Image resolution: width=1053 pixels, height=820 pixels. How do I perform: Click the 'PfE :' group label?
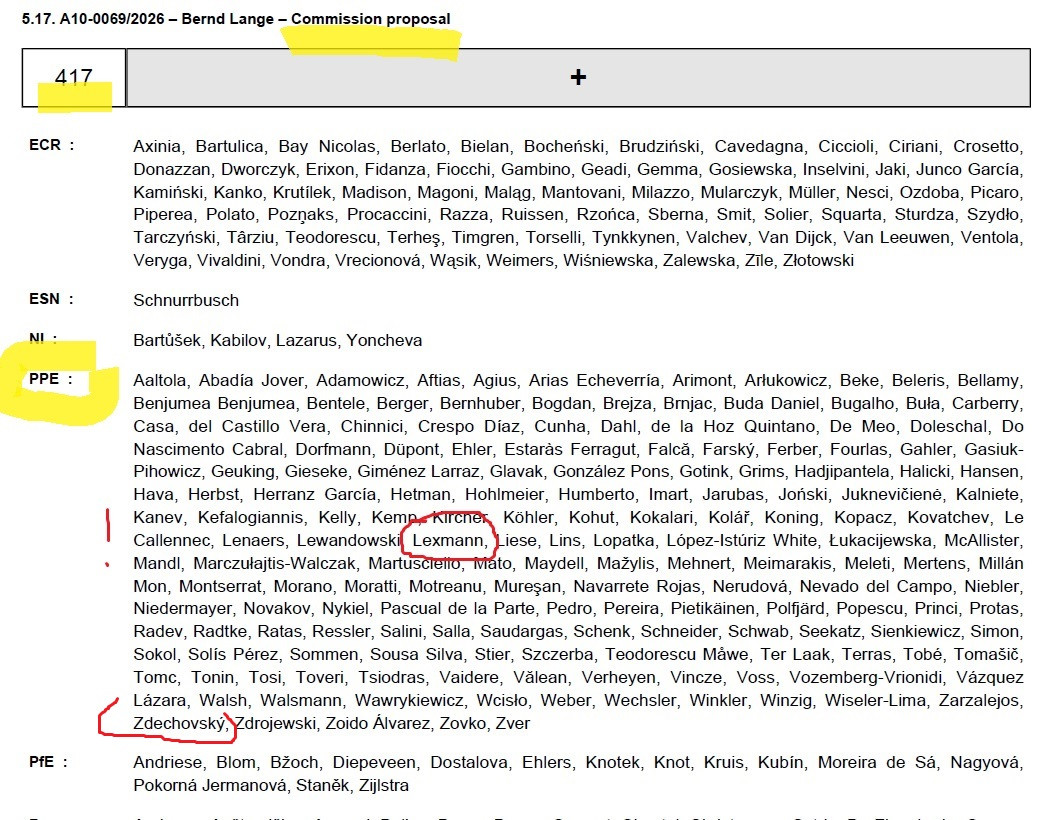(x=50, y=763)
